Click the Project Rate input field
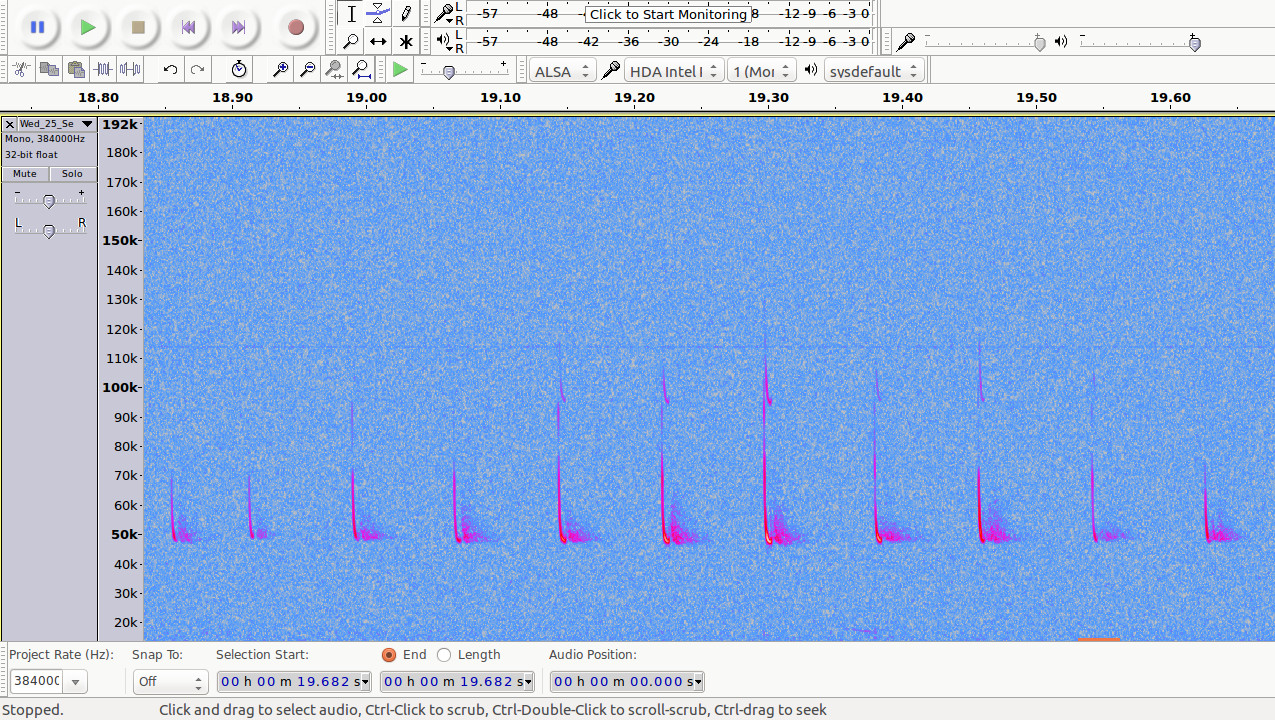This screenshot has height=720, width=1275. [x=36, y=682]
